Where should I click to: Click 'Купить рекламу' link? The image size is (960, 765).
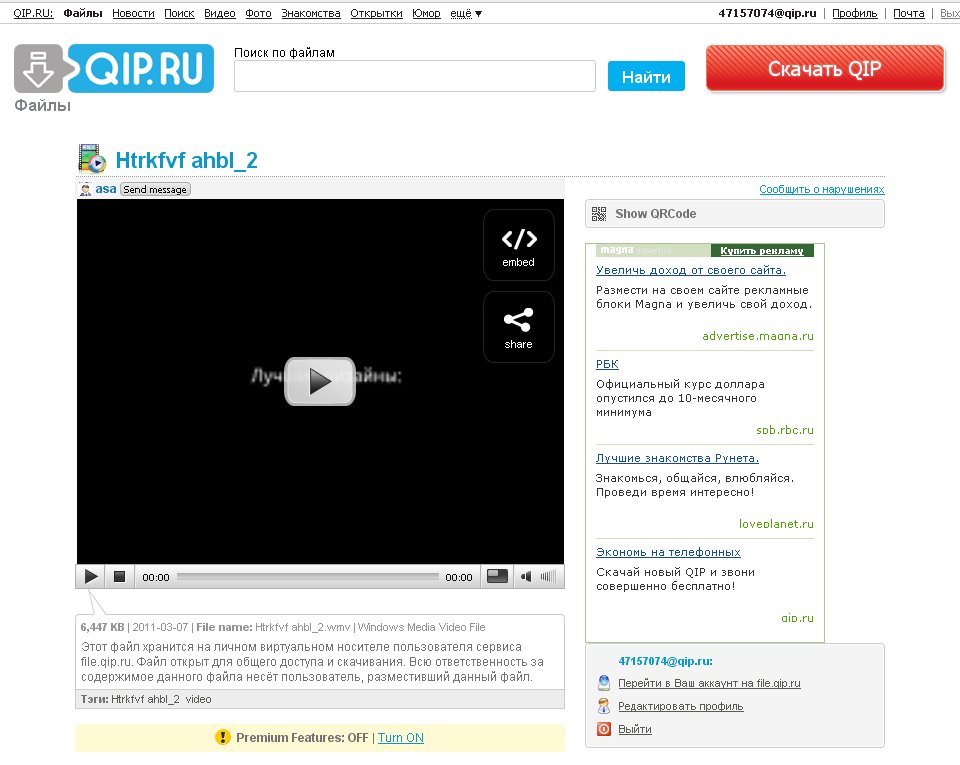pos(762,250)
